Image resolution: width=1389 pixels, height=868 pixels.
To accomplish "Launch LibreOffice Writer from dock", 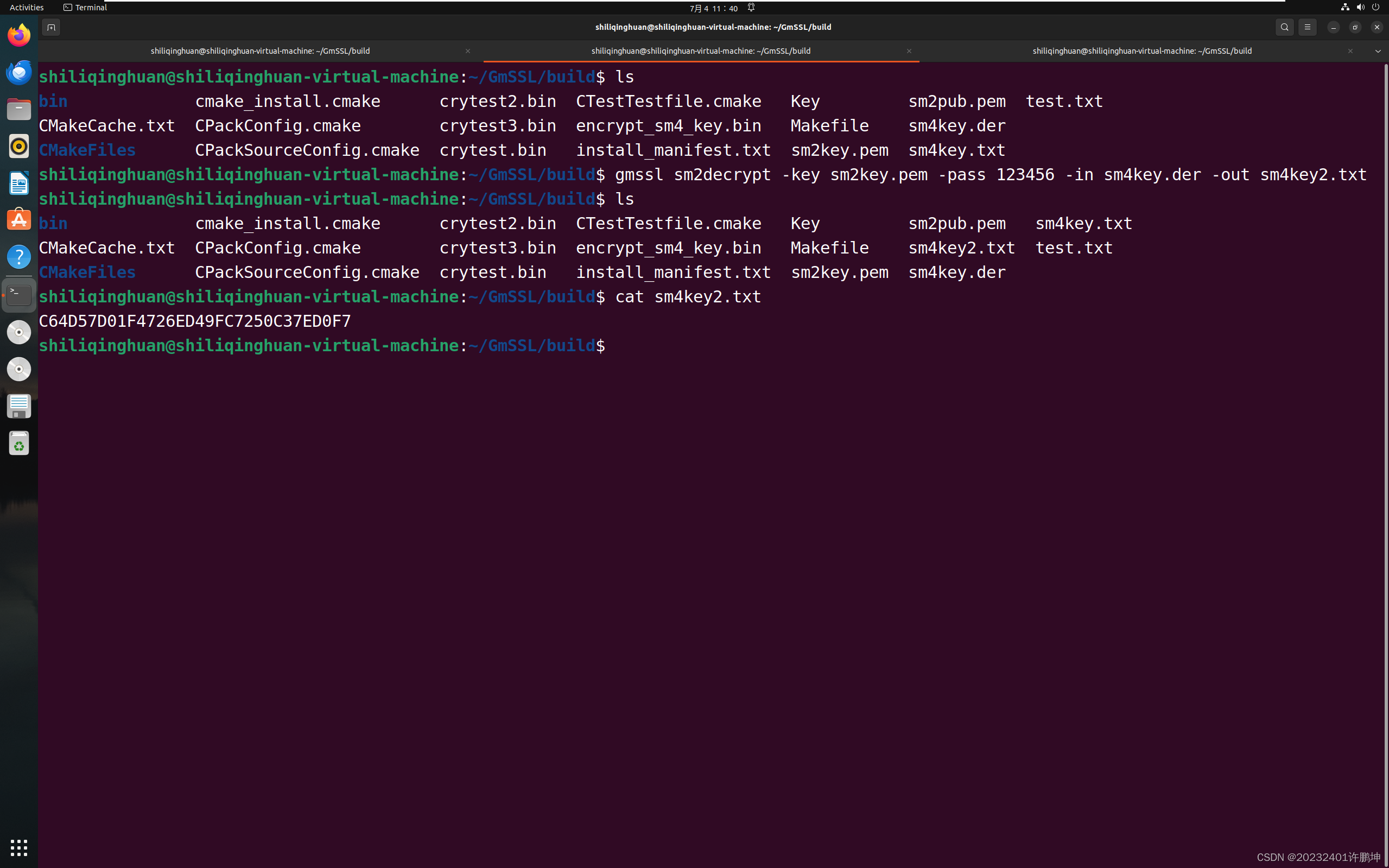I will 19,183.
